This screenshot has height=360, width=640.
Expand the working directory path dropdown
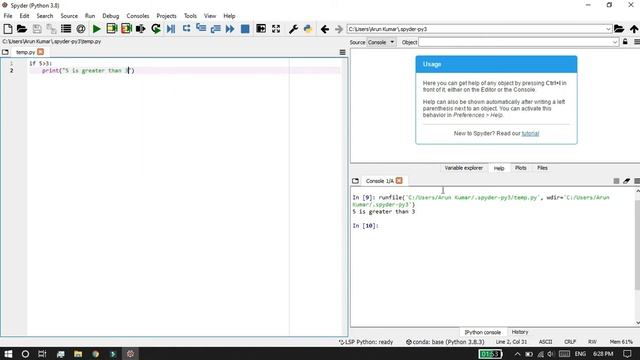click(608, 29)
